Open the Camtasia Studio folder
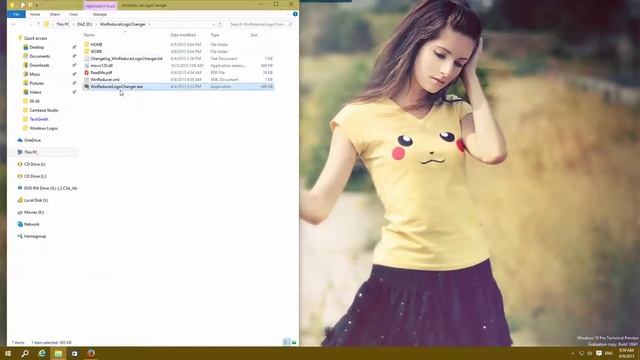The height and width of the screenshot is (360, 640). coord(44,110)
